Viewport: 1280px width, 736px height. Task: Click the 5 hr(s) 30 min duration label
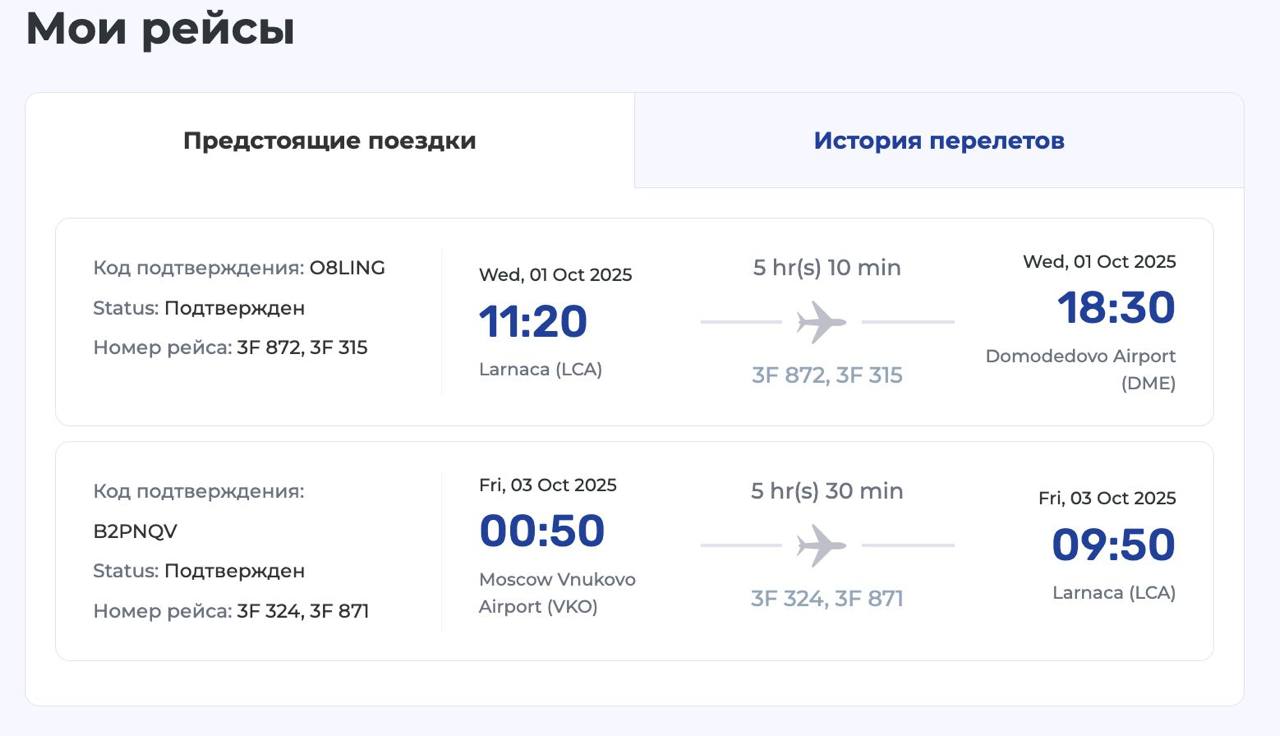coord(827,491)
